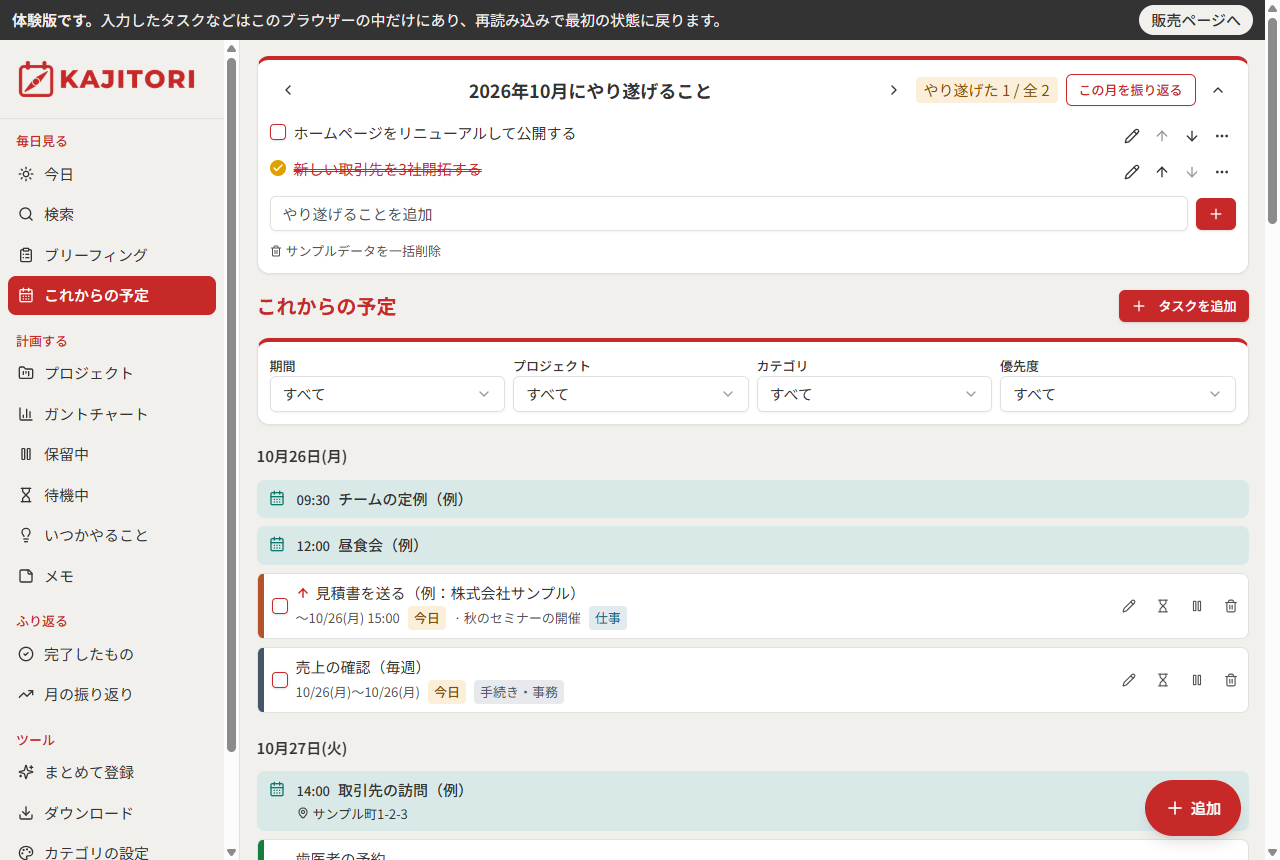The width and height of the screenshot is (1280, 860).
Task: Edit the 見積書を送る task
Action: pos(1129,606)
